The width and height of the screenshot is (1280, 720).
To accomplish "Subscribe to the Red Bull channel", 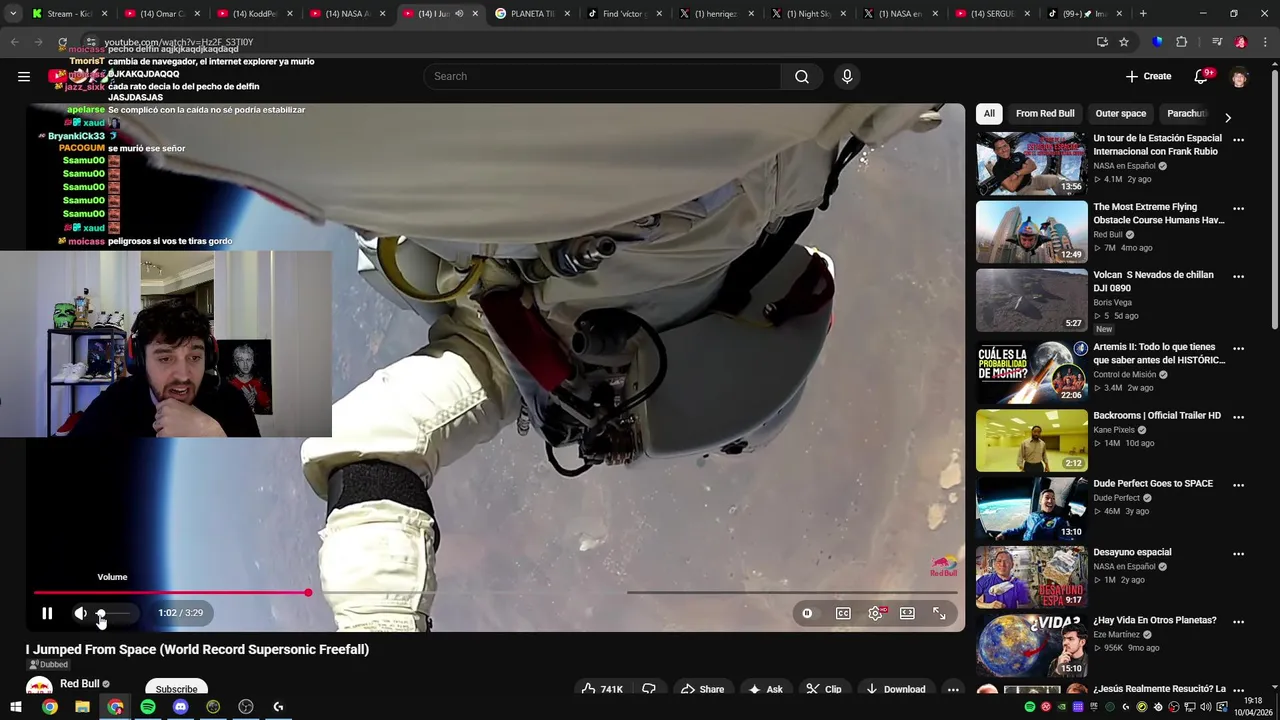I will [x=176, y=689].
